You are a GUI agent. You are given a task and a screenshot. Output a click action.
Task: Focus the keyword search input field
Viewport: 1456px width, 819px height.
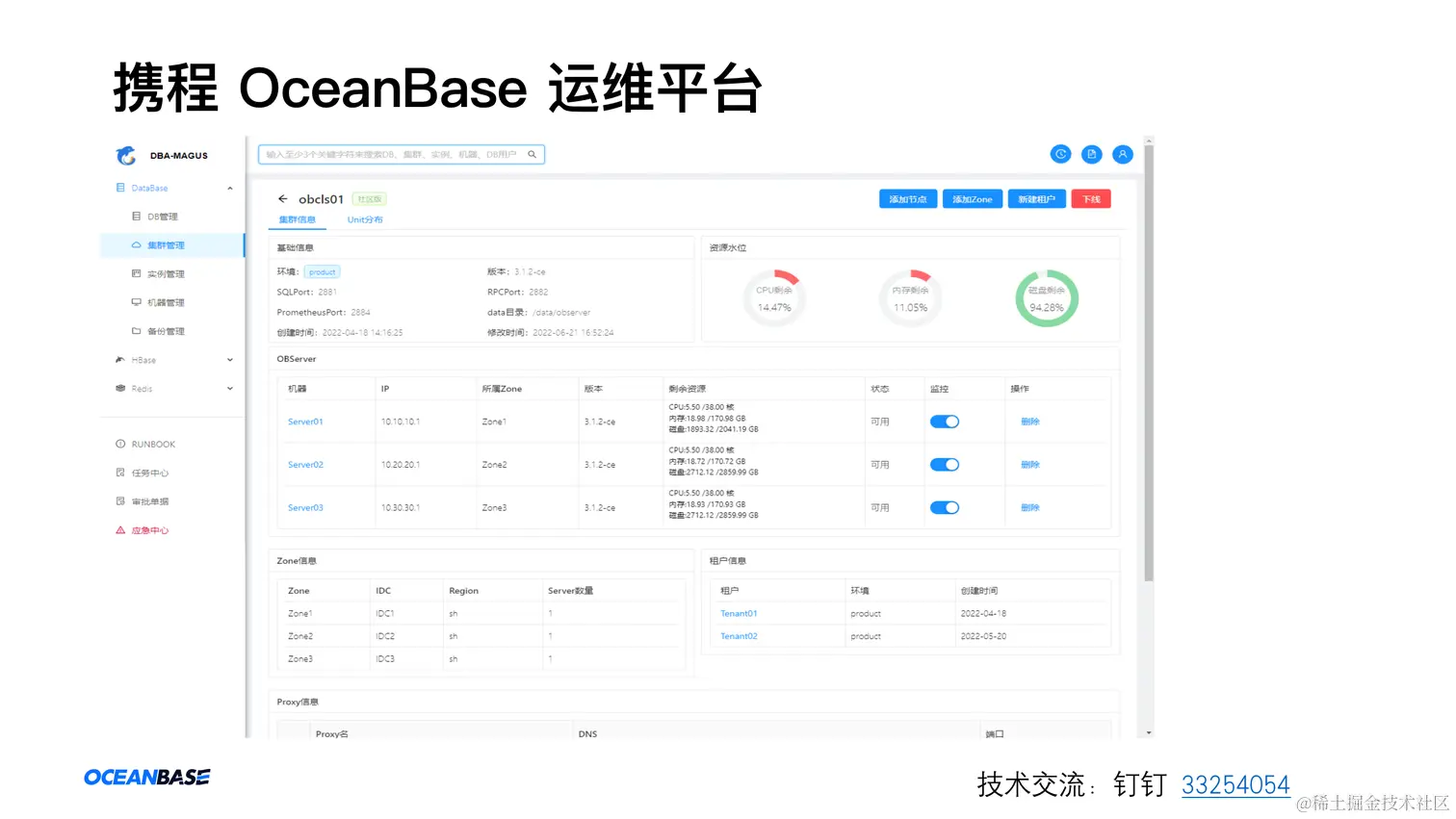(402, 154)
